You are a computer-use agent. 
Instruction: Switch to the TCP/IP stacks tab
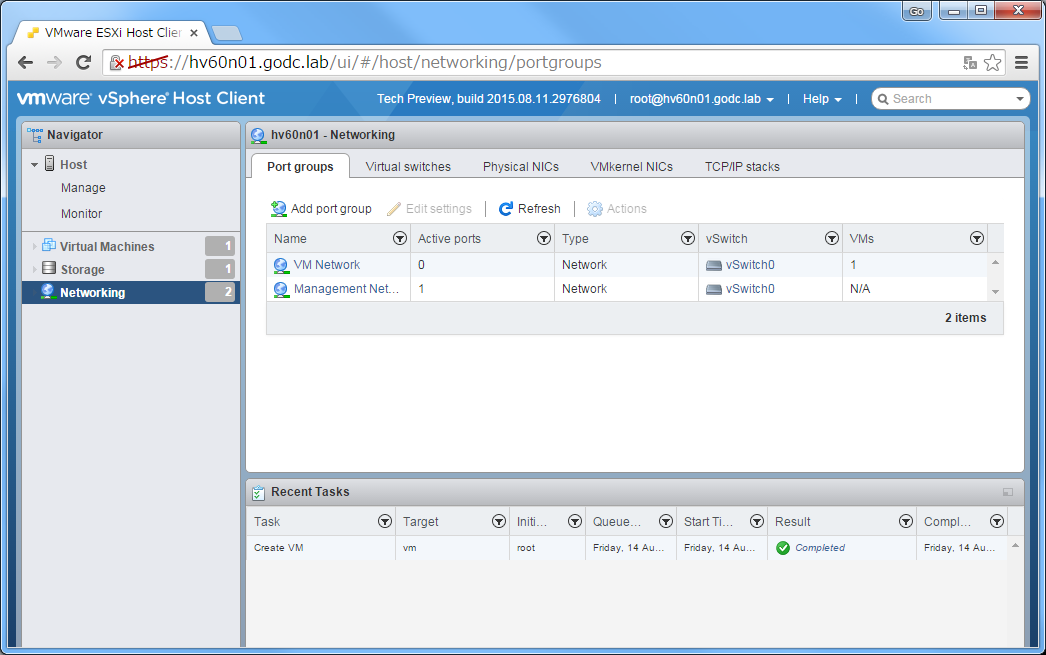(x=742, y=167)
